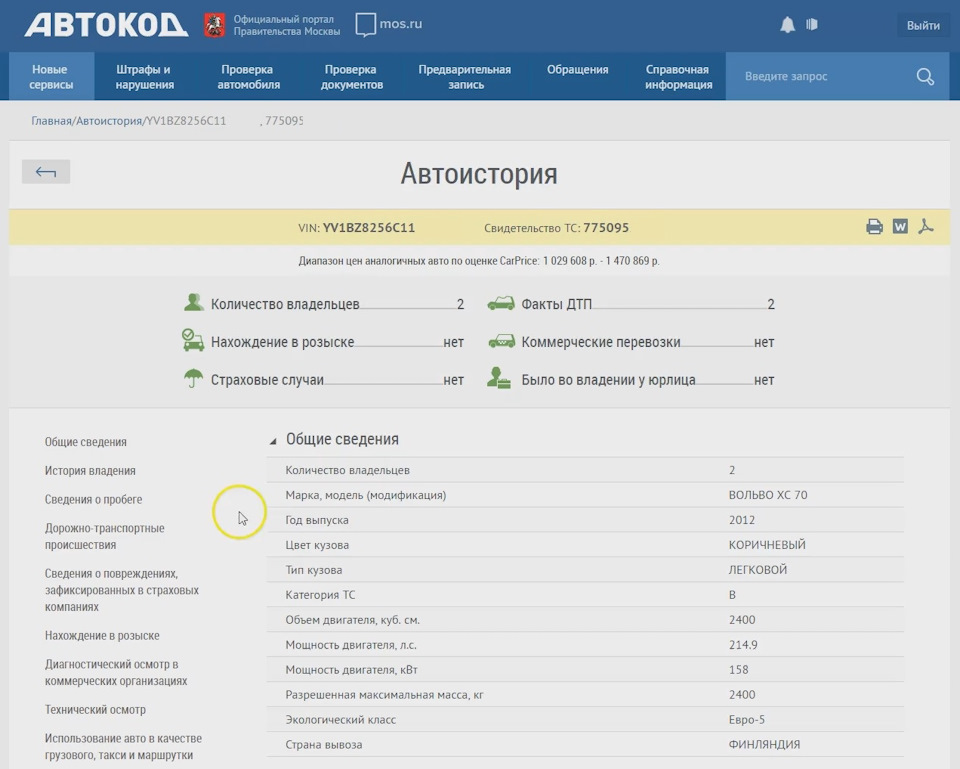Viewport: 960px width, 769px height.
Task: Open the mos.ru link icon
Action: 366,25
